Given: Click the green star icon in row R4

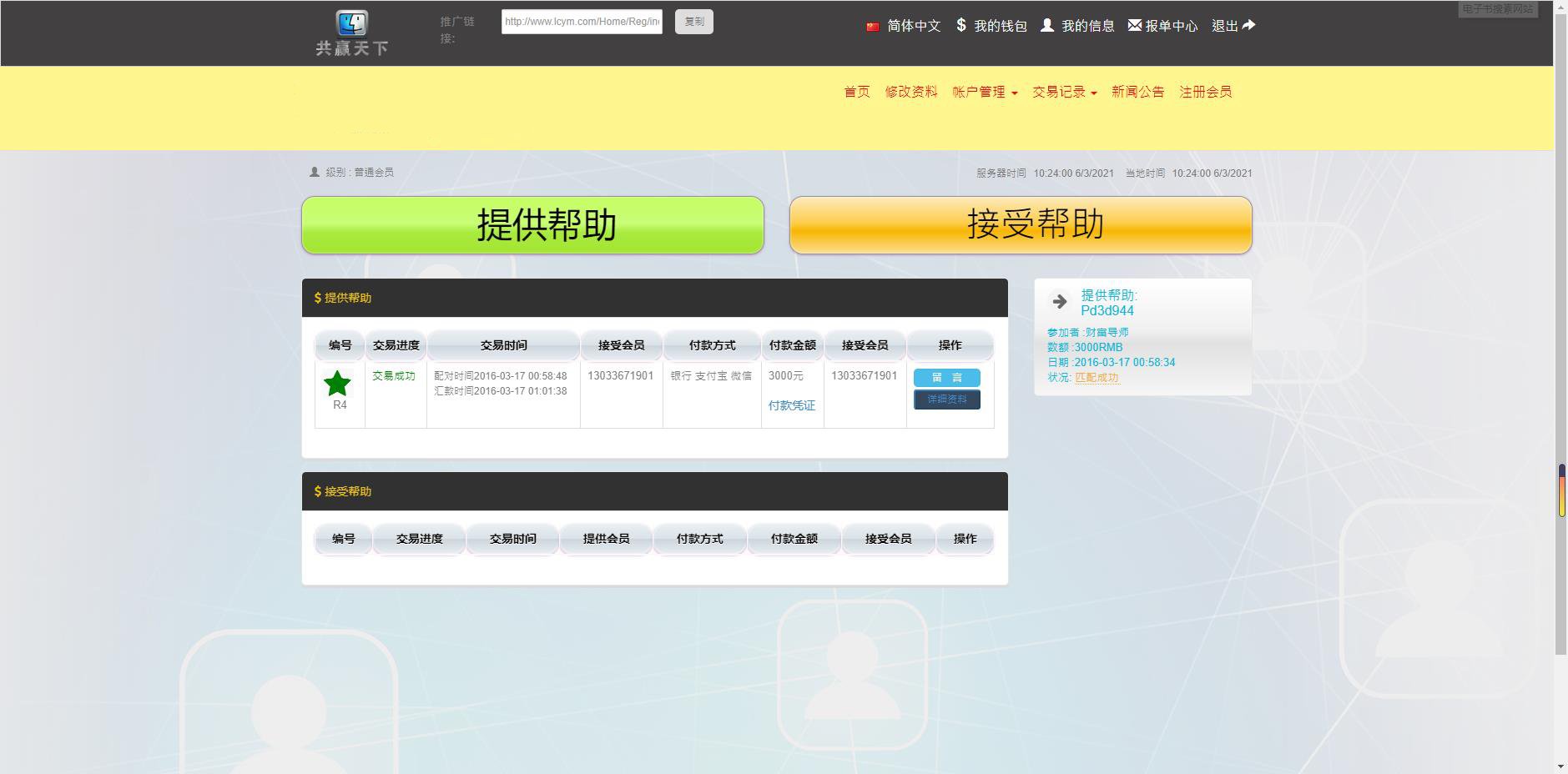Looking at the screenshot, I should point(337,382).
